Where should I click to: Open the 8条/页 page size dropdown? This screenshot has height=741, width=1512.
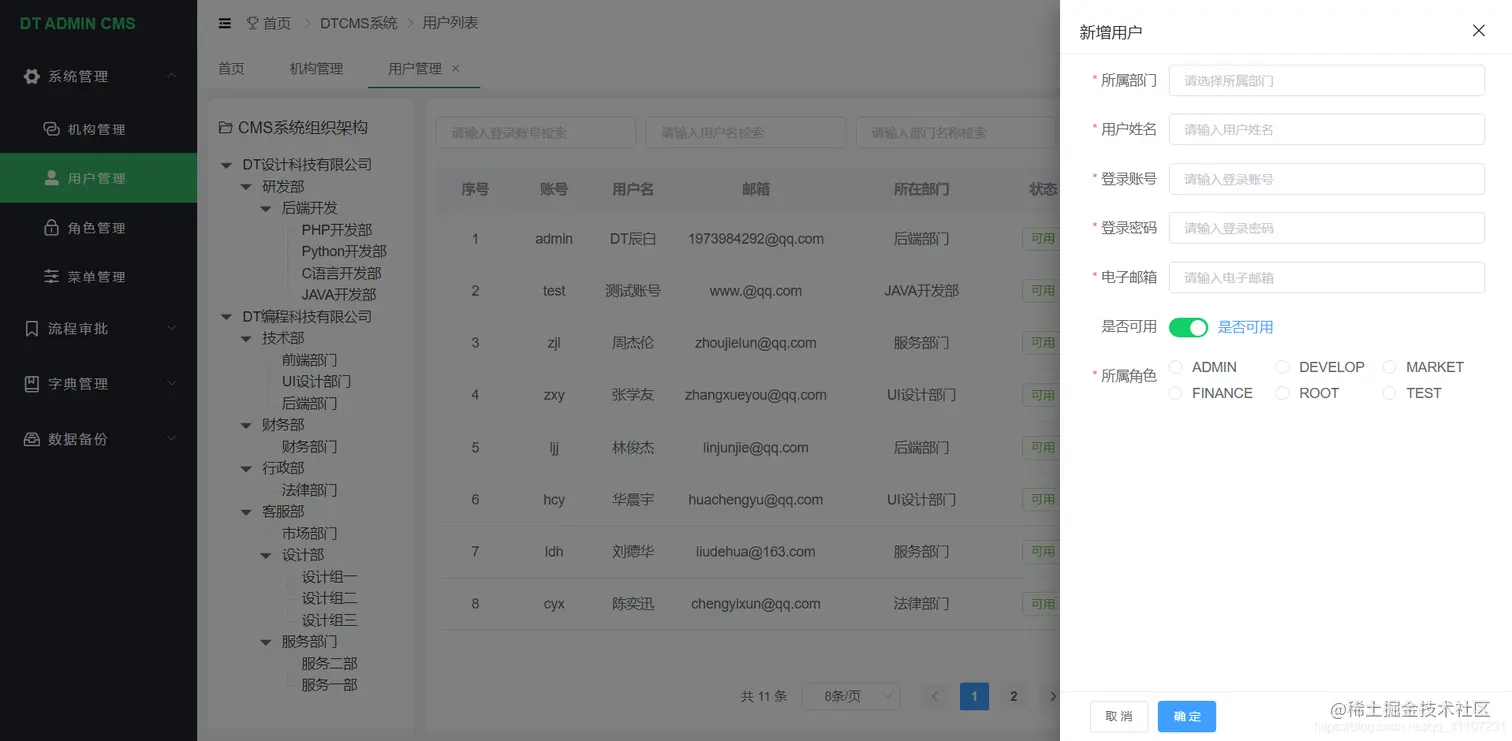851,696
